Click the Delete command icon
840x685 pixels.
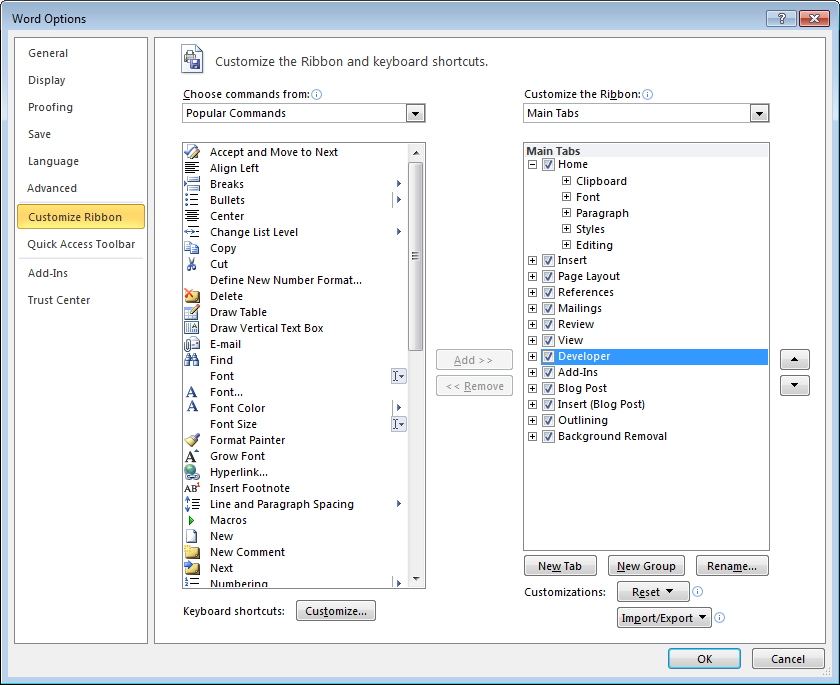point(192,296)
